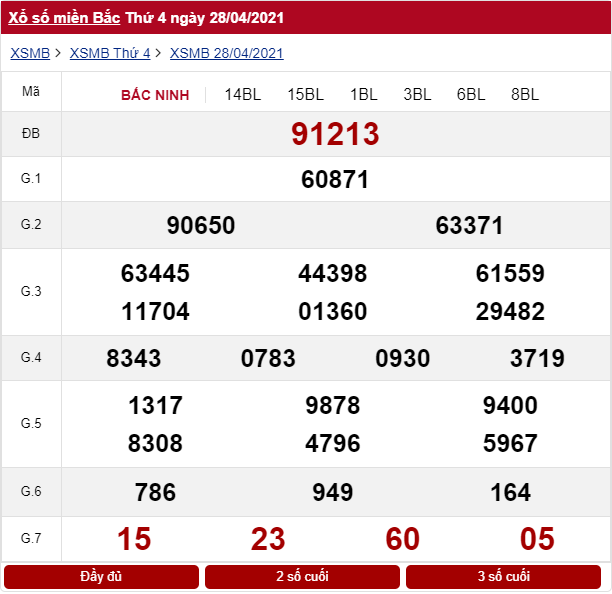Click the G.5 number 9400
The height and width of the screenshot is (594, 612).
tap(510, 405)
